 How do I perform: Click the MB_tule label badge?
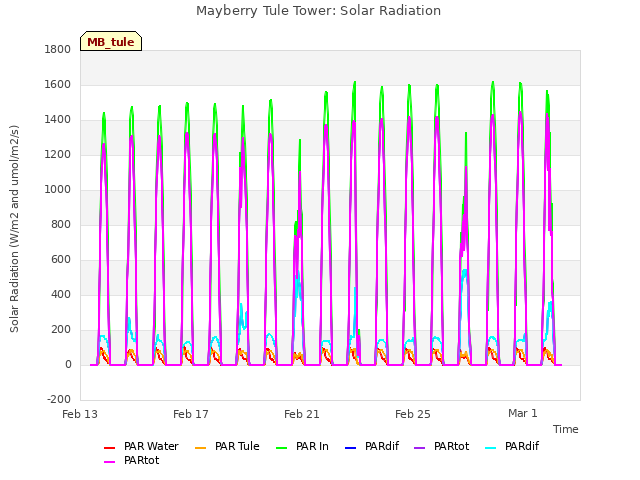click(x=111, y=41)
